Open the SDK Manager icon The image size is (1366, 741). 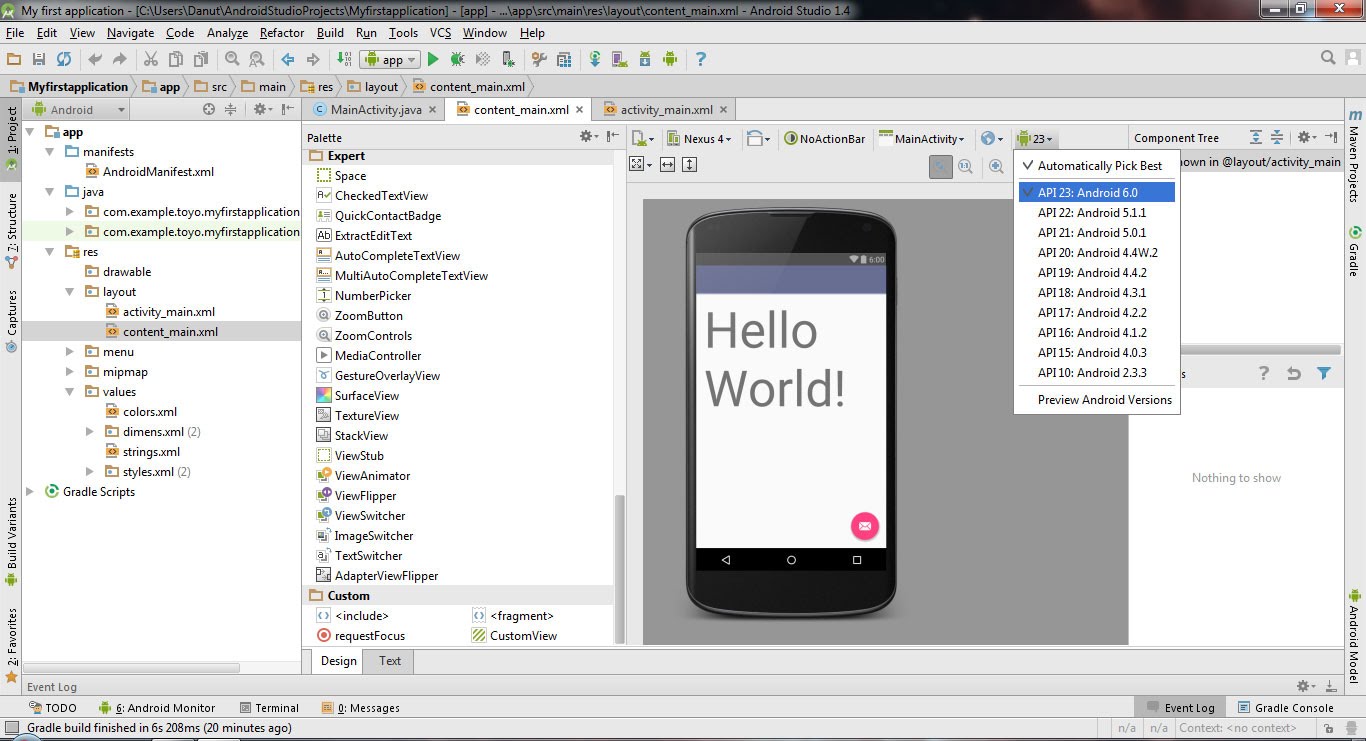[644, 59]
